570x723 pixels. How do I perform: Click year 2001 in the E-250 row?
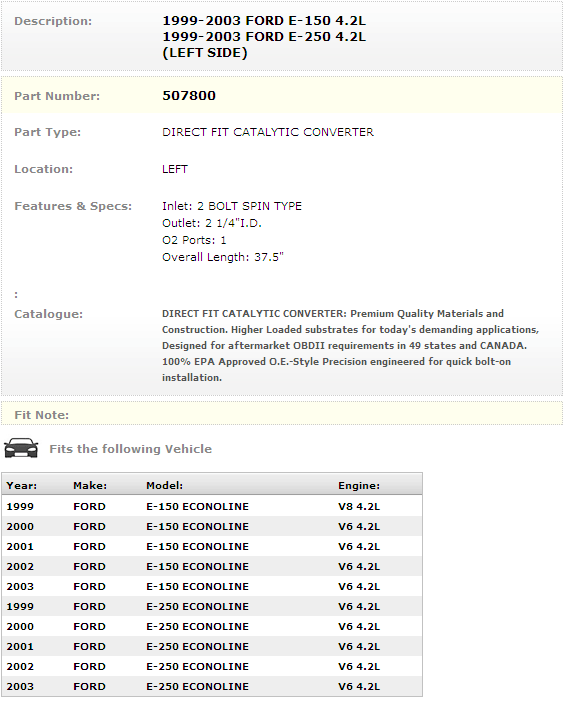point(20,646)
